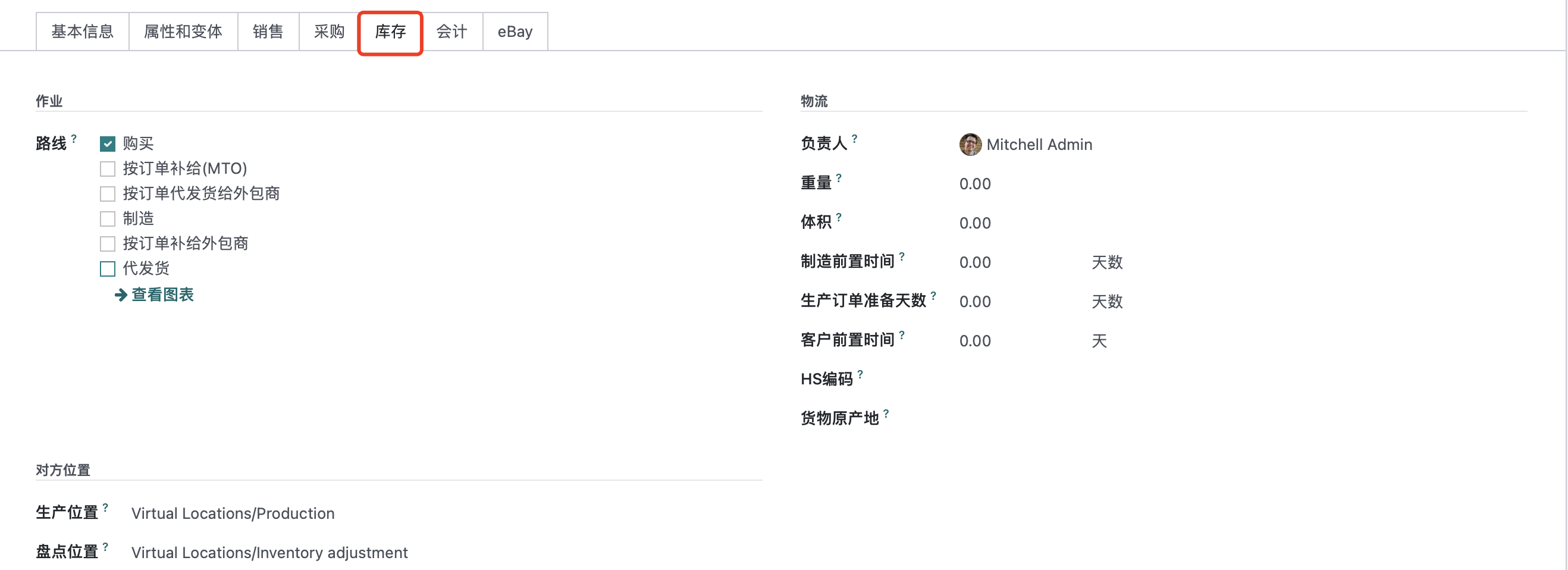
Task: Tick the 制造 route checkbox
Action: [x=108, y=218]
